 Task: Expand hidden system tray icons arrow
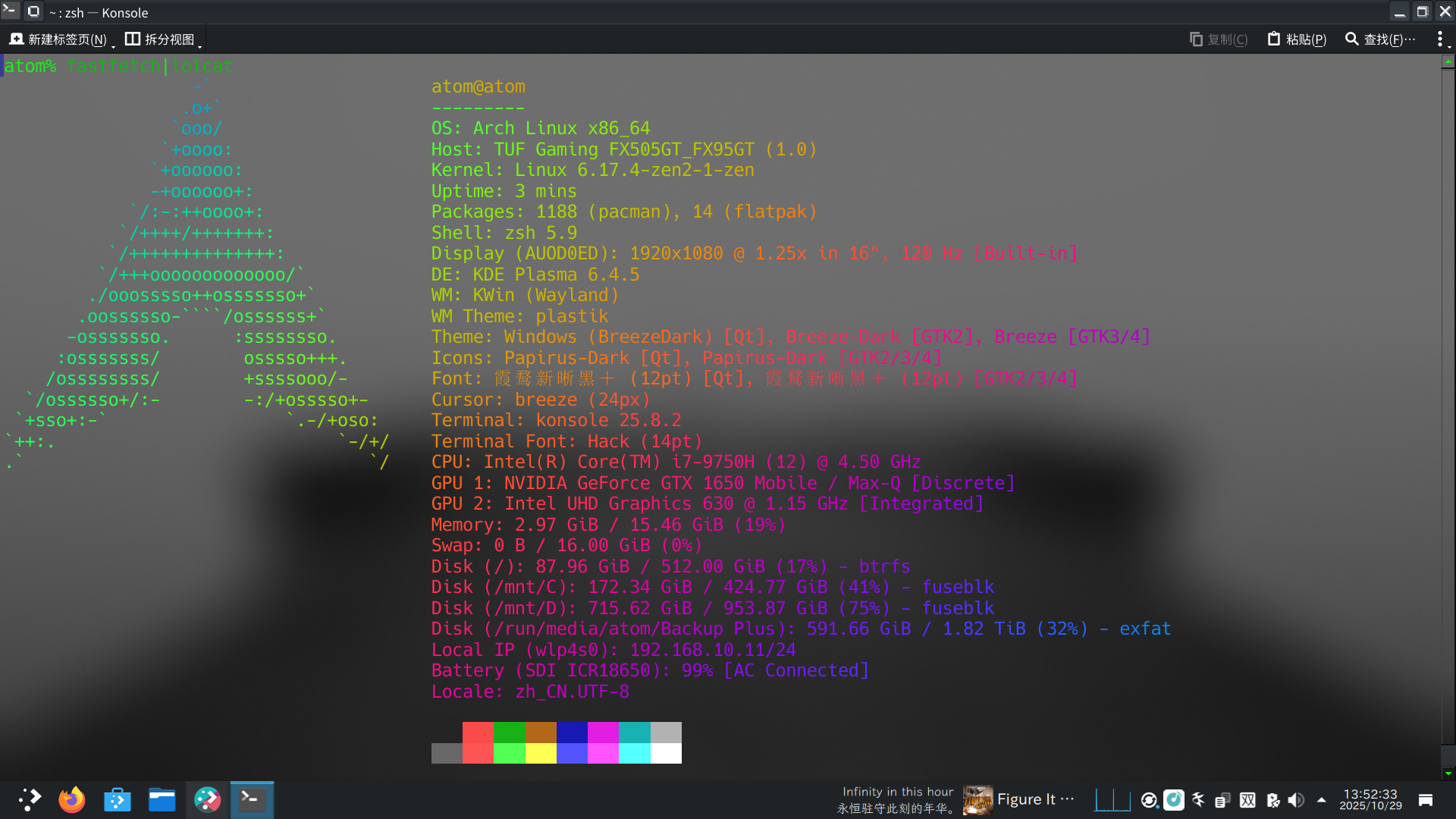tap(1321, 799)
